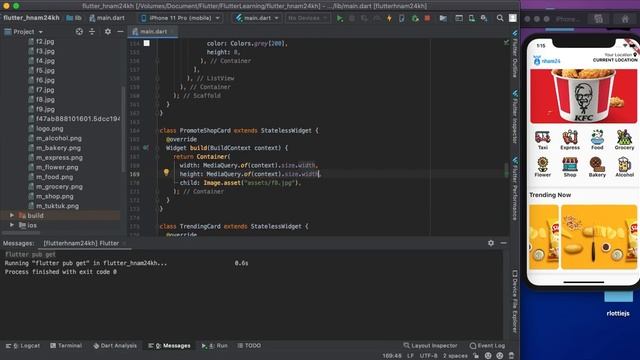Viewport: 640px width, 360px height.
Task: Open the Terminal tool window
Action: [x=66, y=346]
